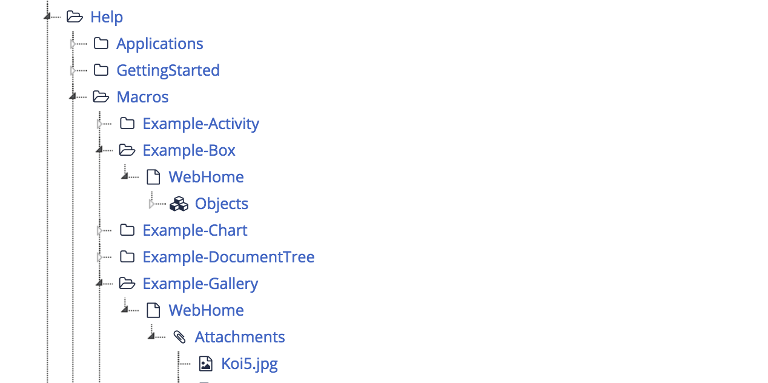The width and height of the screenshot is (768, 383).
Task: Click the folder icon next to GettingStarted
Action: point(100,70)
